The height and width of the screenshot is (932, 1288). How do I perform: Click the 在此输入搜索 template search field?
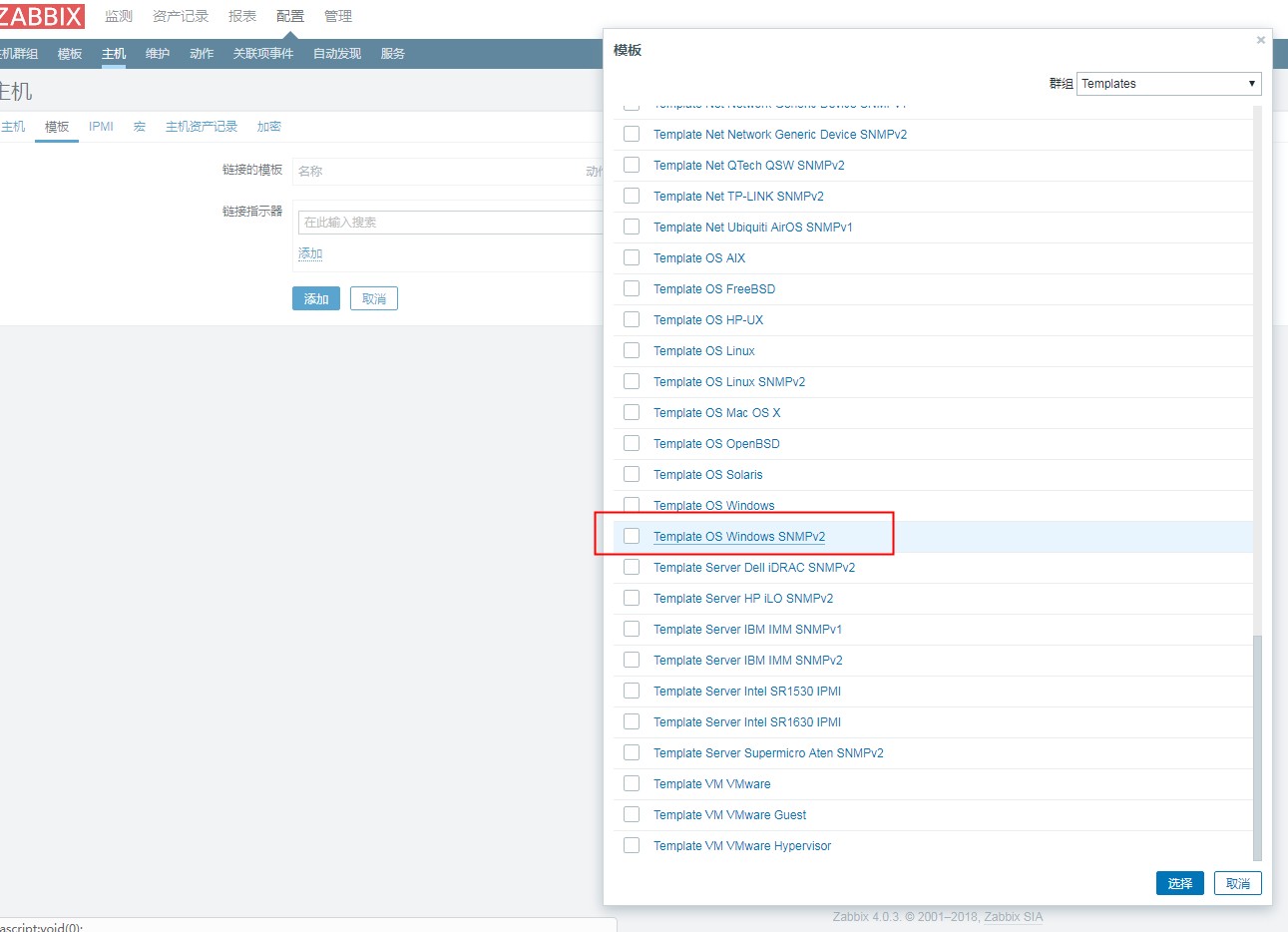(x=450, y=223)
